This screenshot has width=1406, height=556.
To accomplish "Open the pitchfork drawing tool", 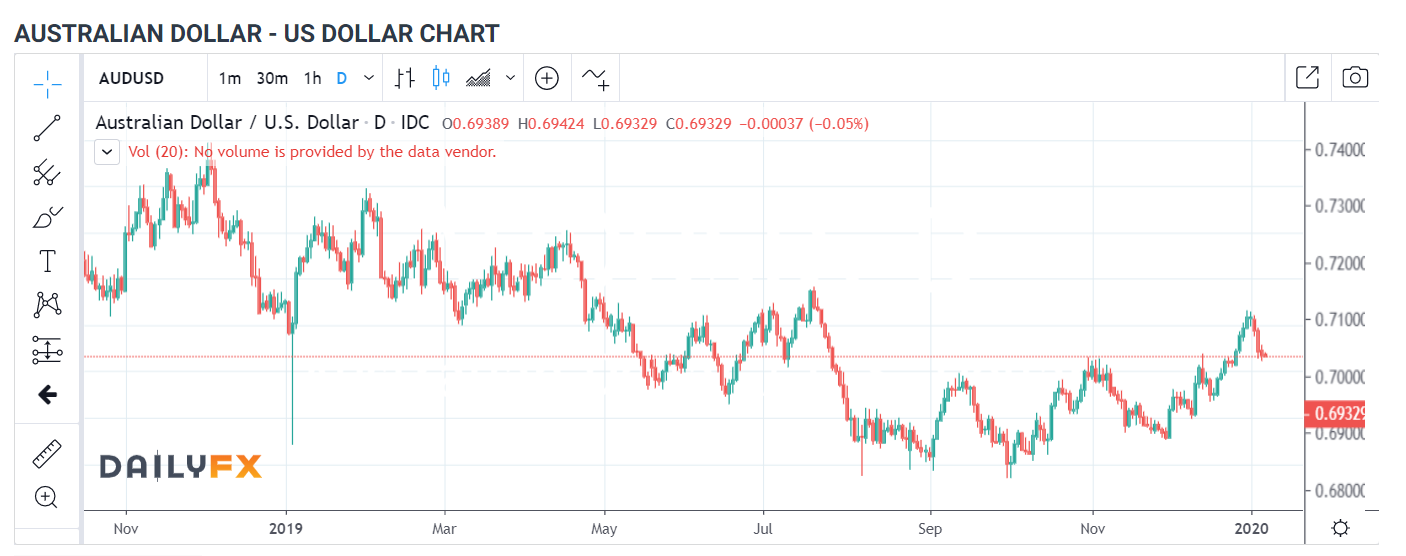I will 47,173.
